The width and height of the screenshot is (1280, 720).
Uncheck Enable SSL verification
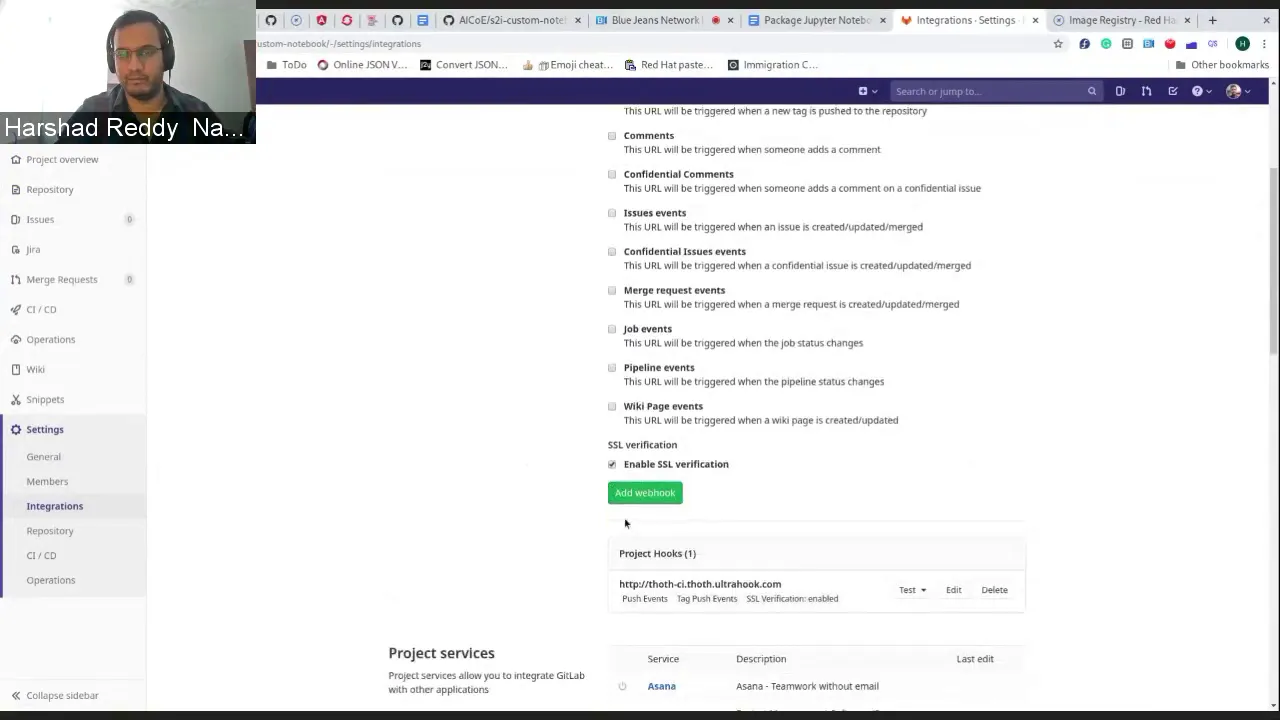(x=612, y=464)
